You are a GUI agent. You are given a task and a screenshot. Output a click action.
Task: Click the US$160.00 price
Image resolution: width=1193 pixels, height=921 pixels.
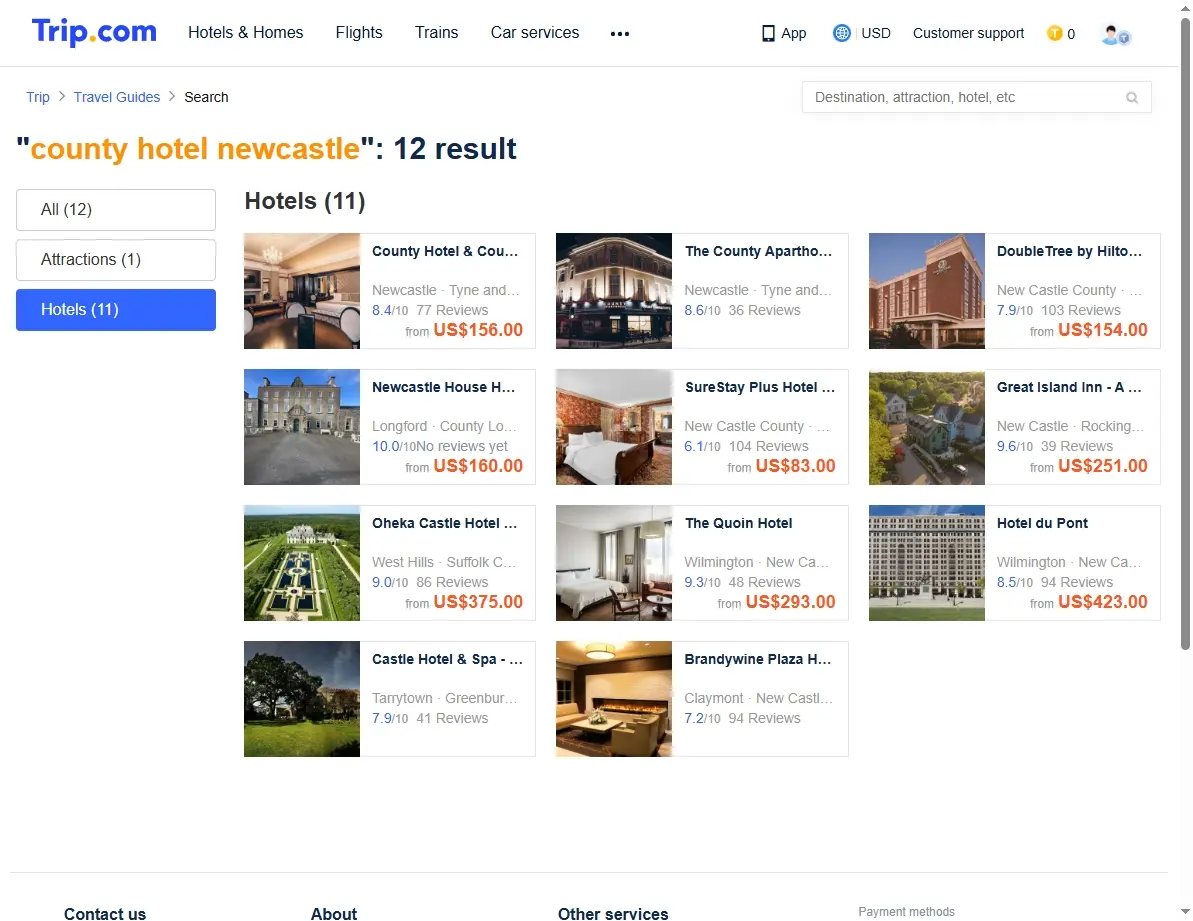coord(478,466)
